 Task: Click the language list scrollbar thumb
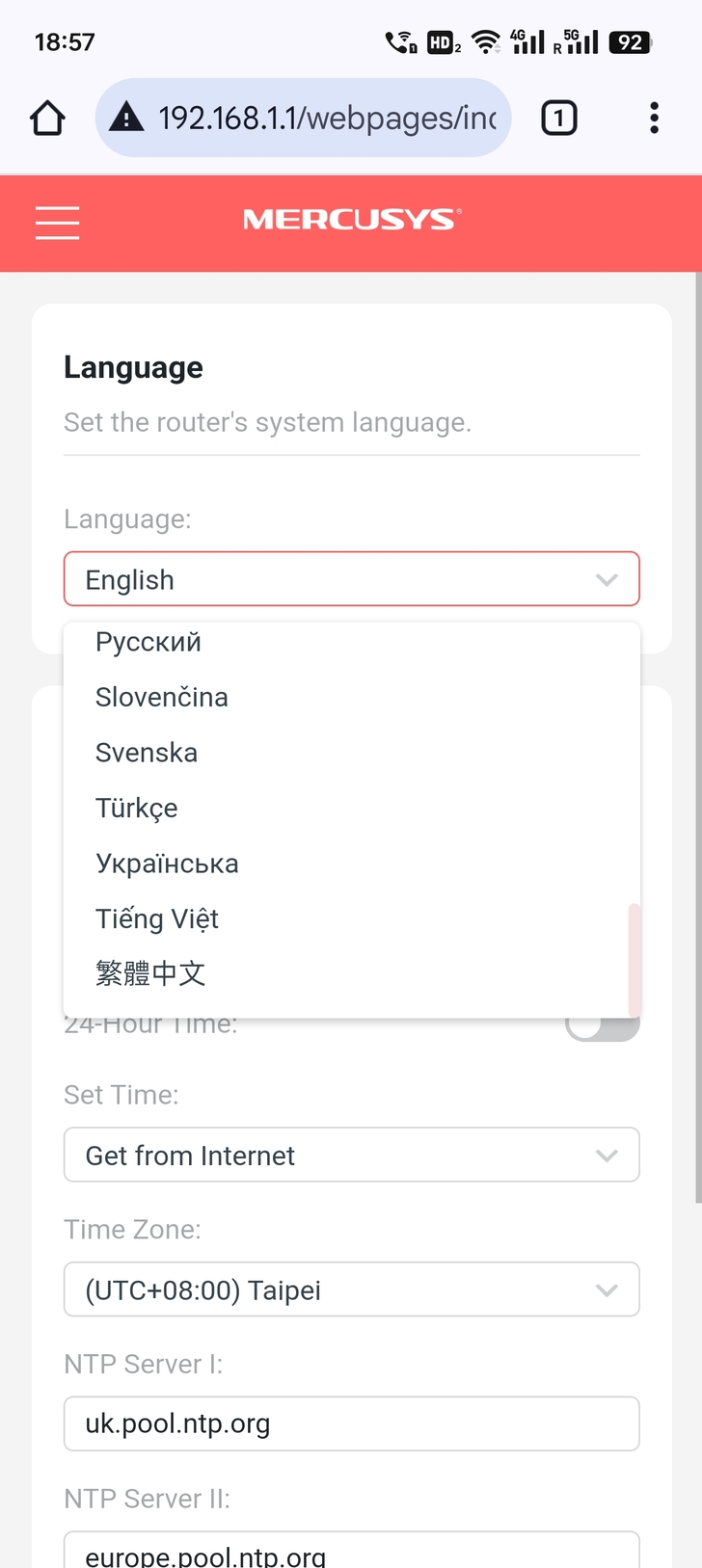pyautogui.click(x=634, y=959)
